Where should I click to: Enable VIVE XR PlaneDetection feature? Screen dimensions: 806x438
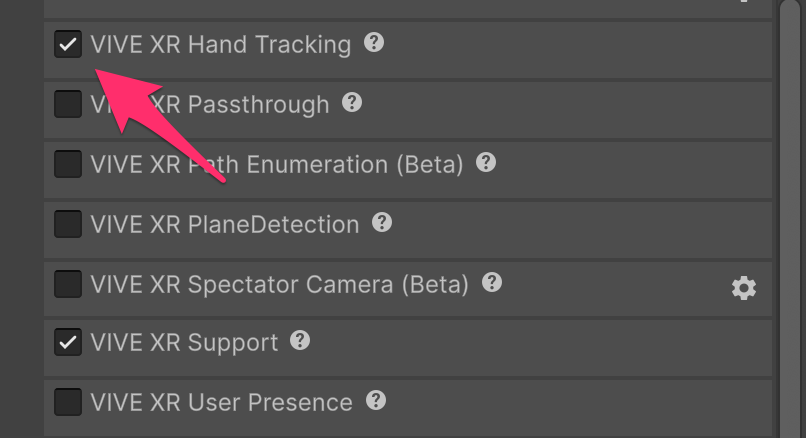coord(68,224)
